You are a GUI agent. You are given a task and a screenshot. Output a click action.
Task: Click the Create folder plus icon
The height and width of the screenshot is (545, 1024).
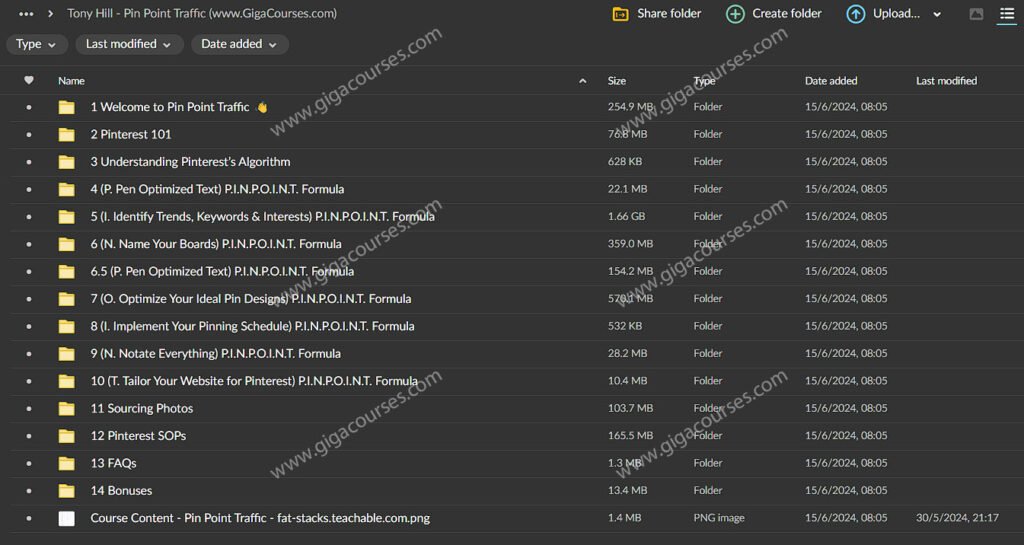735,14
